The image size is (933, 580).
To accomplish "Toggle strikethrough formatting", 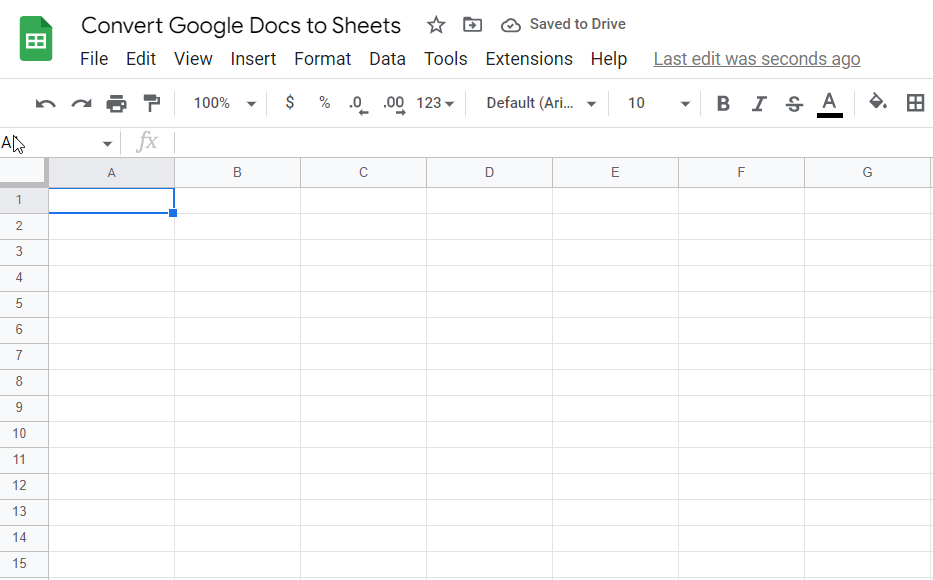I will [794, 104].
